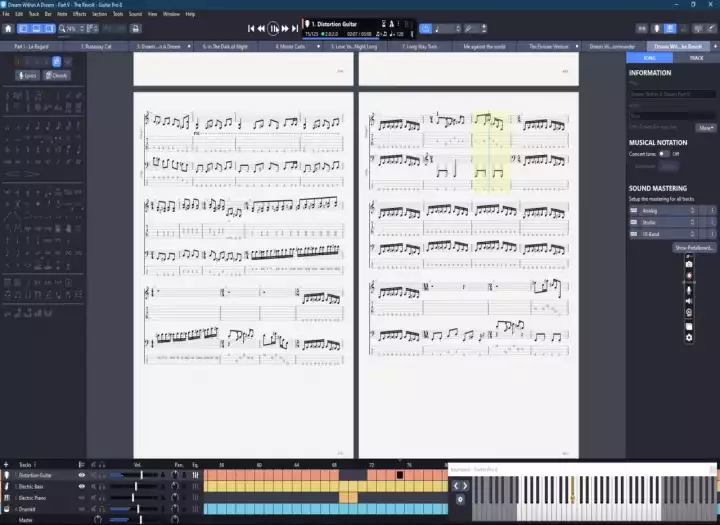This screenshot has height=525, width=720.
Task: Add a new track with plus icon
Action: [6, 464]
